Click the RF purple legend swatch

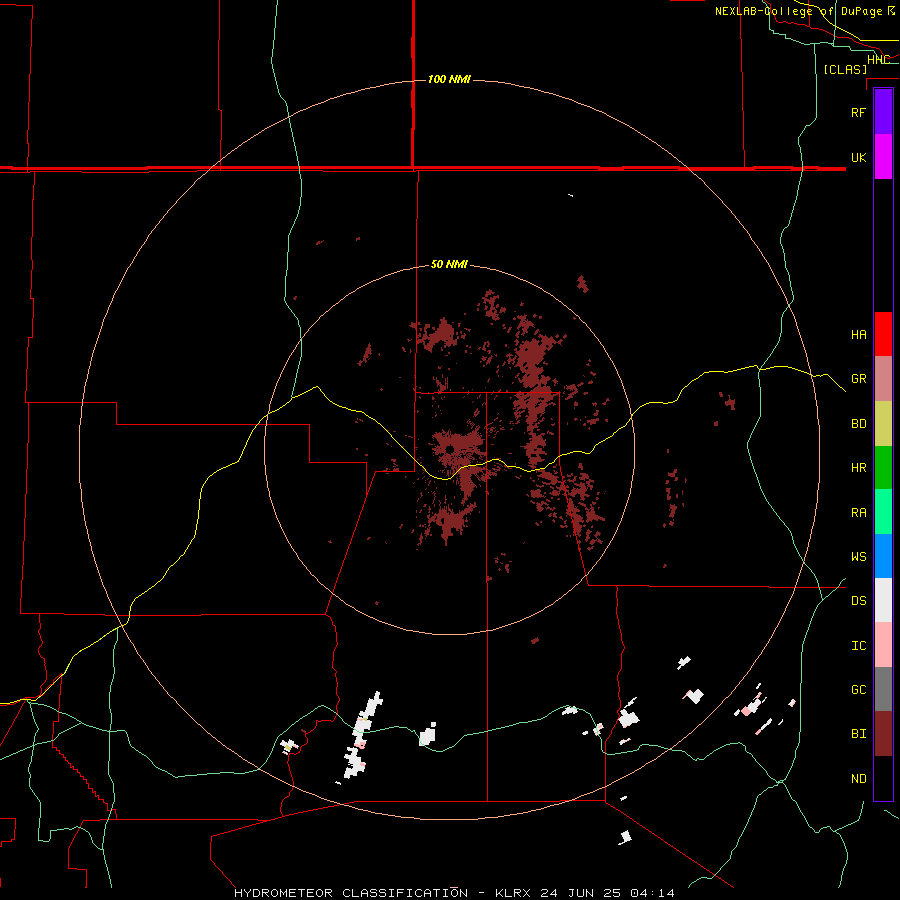coord(883,112)
